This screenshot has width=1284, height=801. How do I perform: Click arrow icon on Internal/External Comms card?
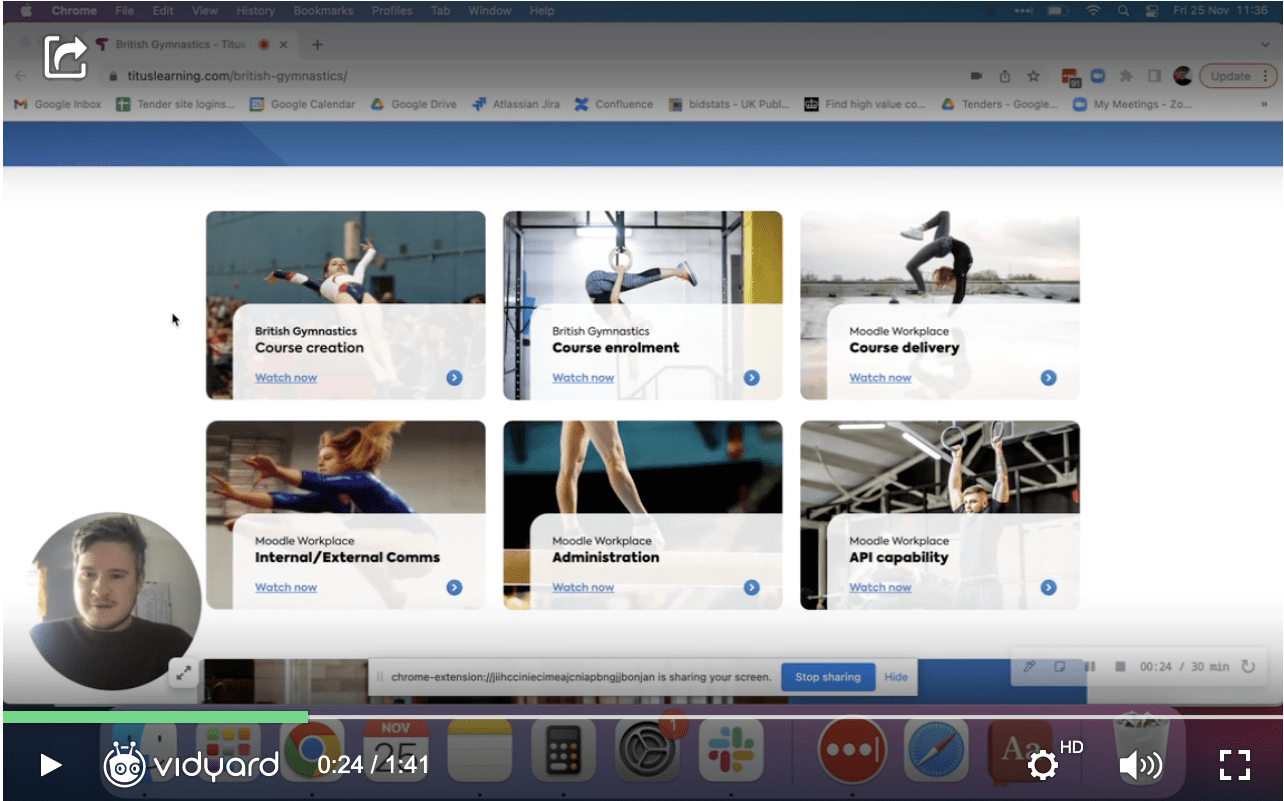pyautogui.click(x=454, y=587)
